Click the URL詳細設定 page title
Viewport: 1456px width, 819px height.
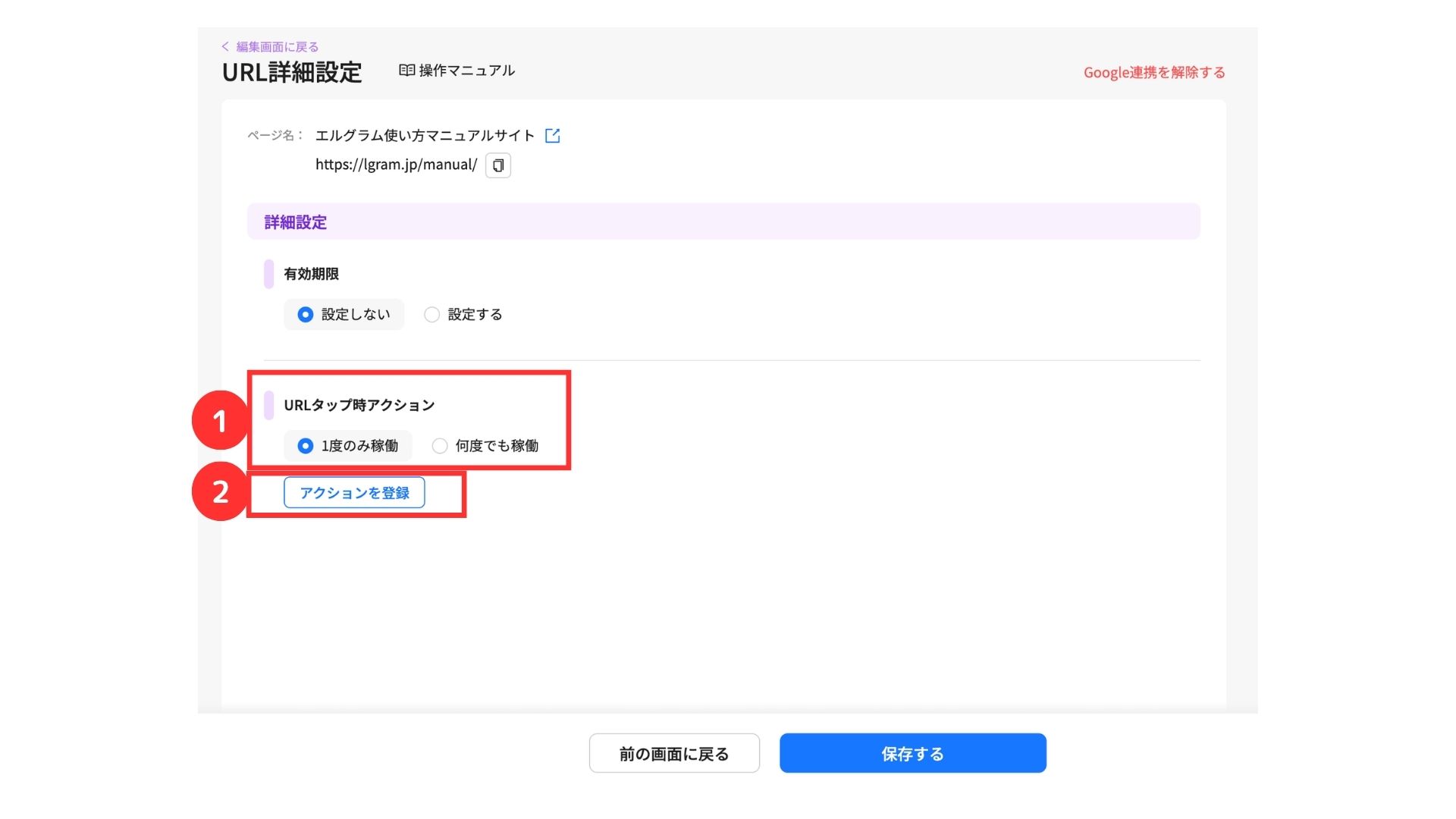tap(292, 73)
